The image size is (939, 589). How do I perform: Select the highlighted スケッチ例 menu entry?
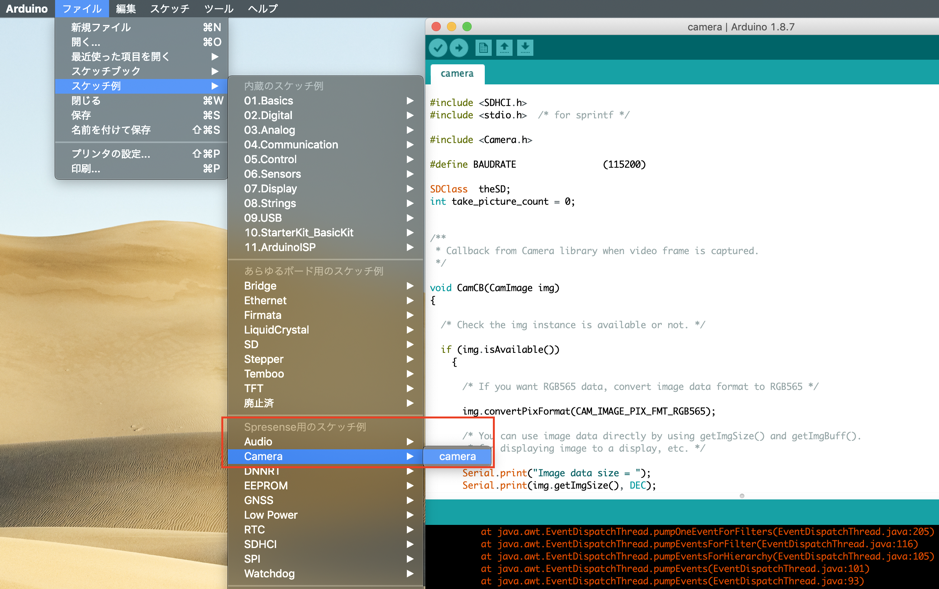coord(141,86)
